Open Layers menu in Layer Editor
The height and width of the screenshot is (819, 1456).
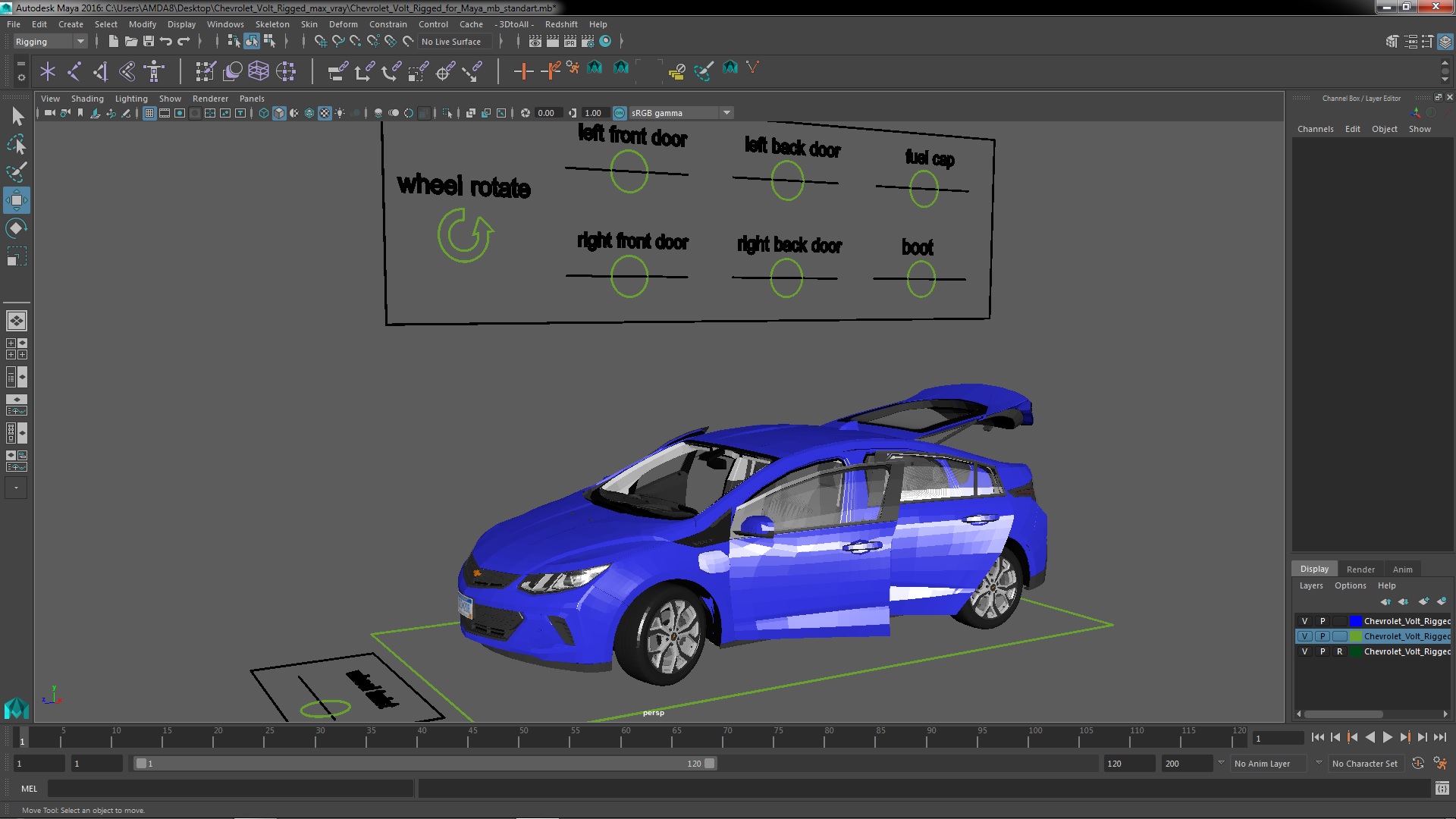click(1310, 585)
